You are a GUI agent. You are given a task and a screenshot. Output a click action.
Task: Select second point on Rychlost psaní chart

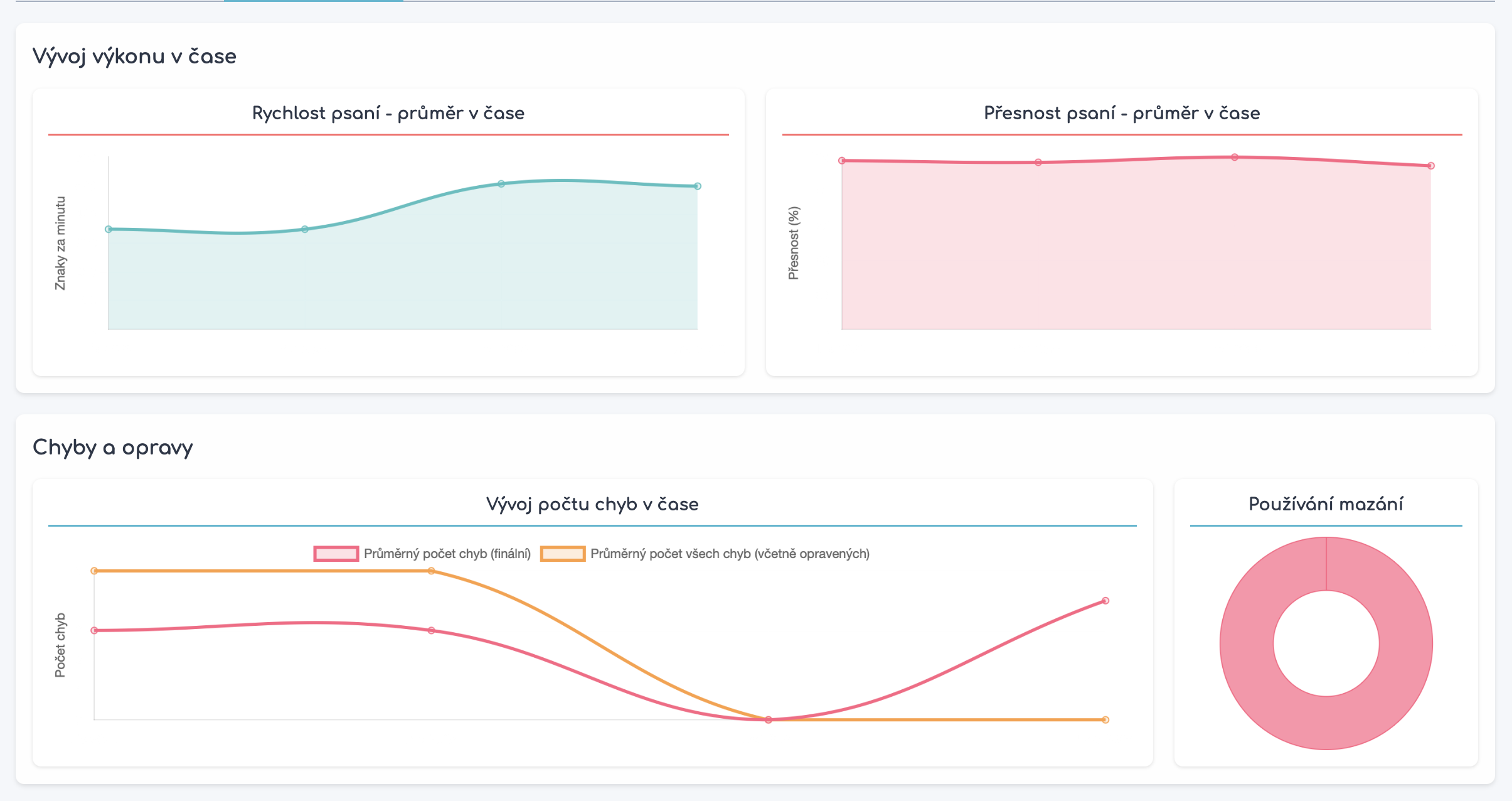tap(305, 229)
